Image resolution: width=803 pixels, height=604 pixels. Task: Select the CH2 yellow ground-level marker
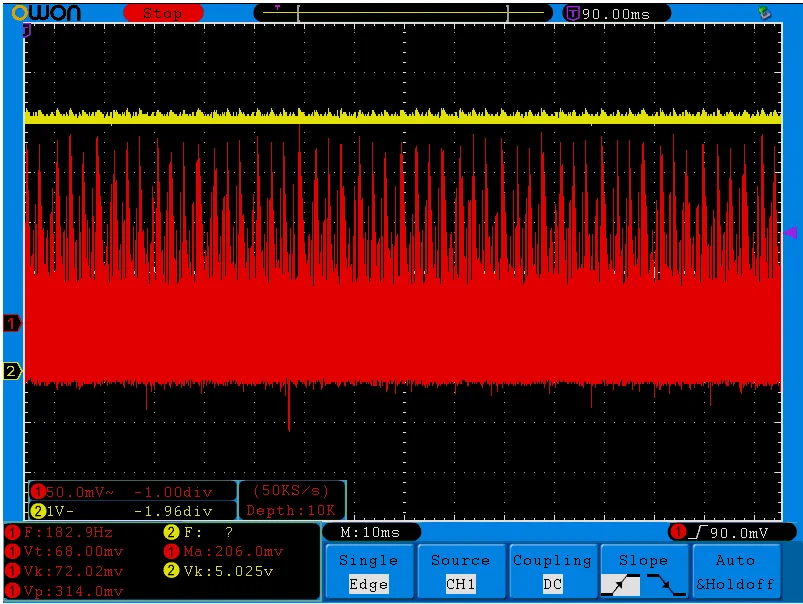pos(12,371)
